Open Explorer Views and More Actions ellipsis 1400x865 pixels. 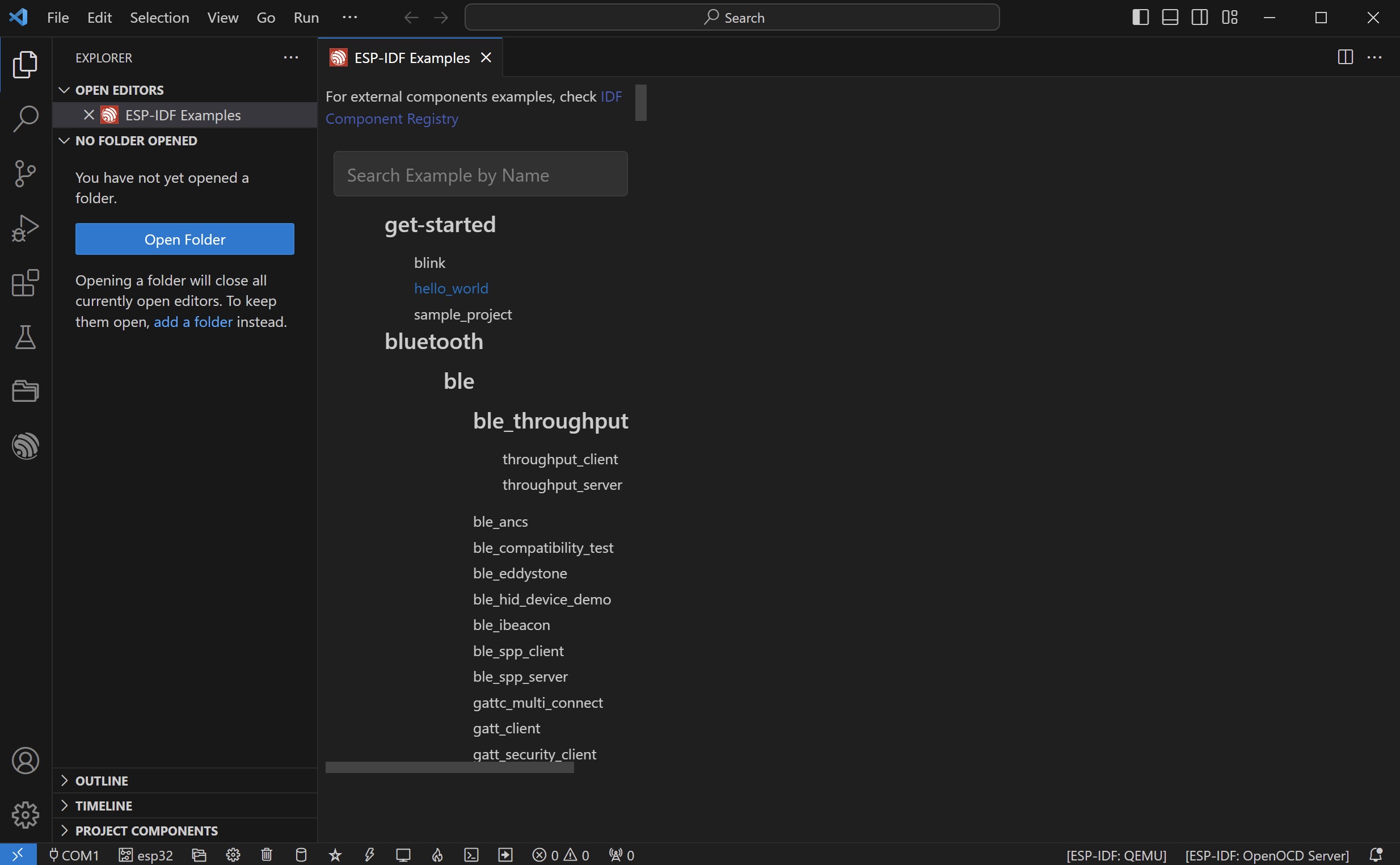[291, 58]
